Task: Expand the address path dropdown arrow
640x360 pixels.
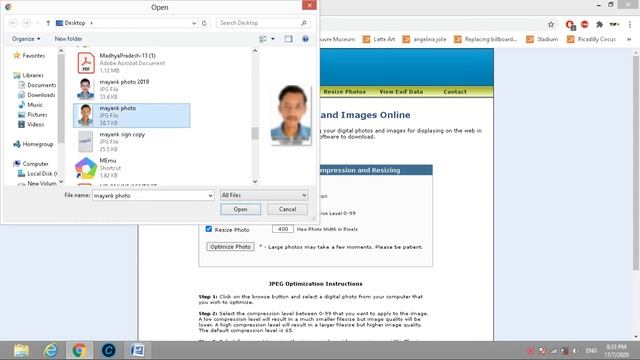Action: coord(194,23)
